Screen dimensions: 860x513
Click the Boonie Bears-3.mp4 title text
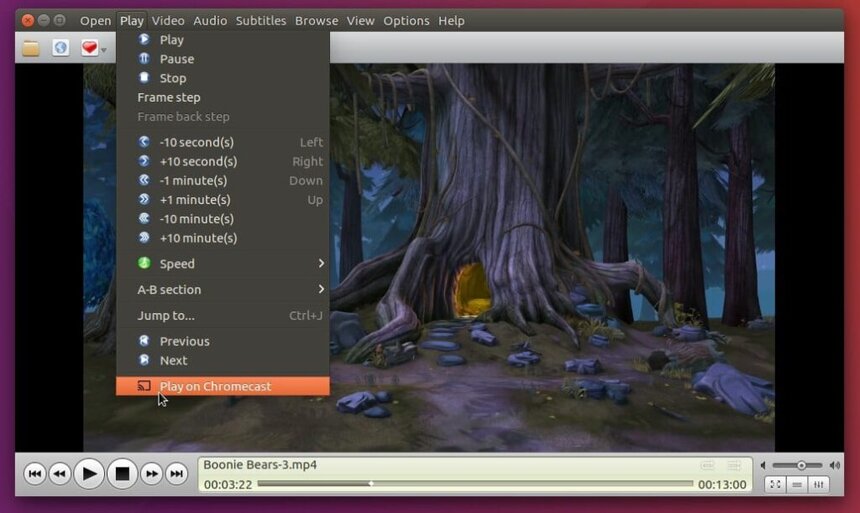click(260, 465)
